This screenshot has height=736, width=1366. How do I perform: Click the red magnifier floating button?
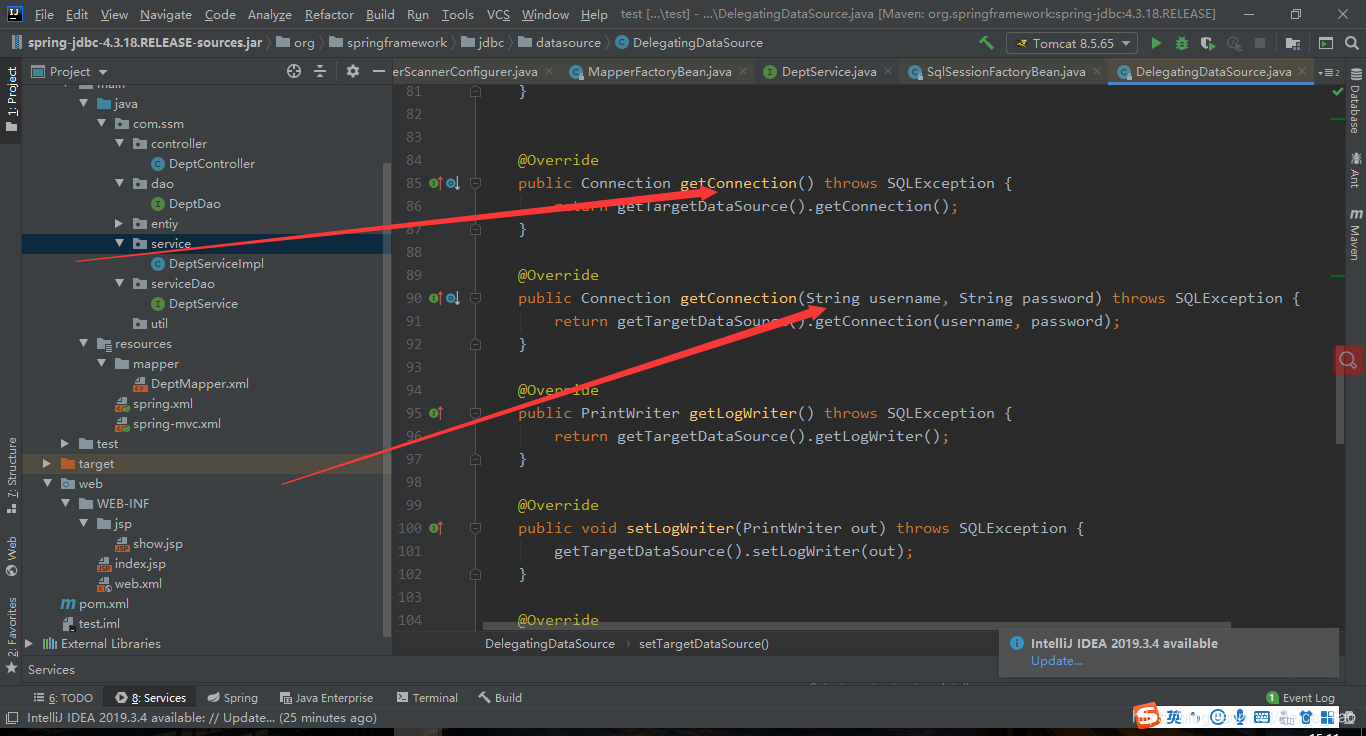pos(1349,360)
